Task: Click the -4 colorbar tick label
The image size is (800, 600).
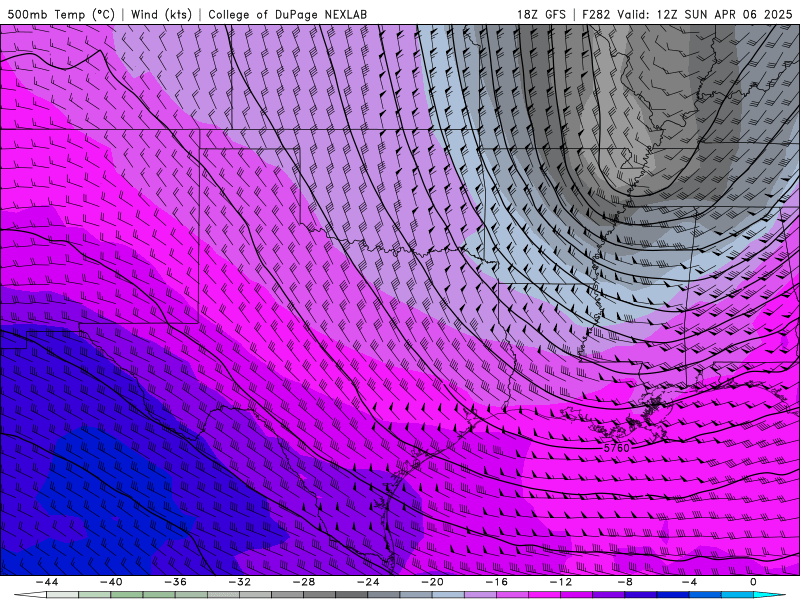Action: point(689,582)
